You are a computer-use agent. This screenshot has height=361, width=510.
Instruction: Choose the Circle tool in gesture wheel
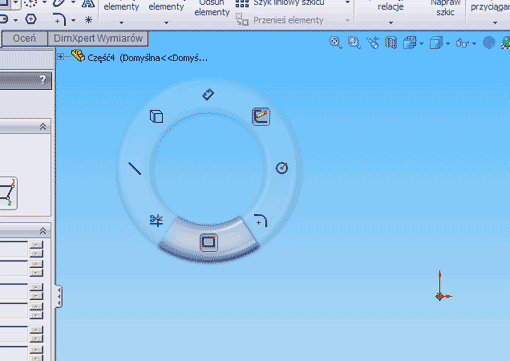tap(282, 168)
